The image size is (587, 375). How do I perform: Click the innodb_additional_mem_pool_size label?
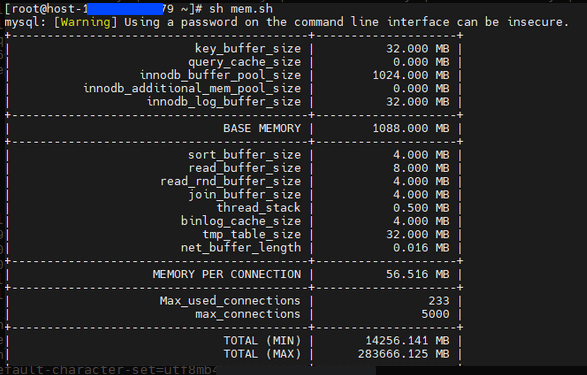click(192, 89)
